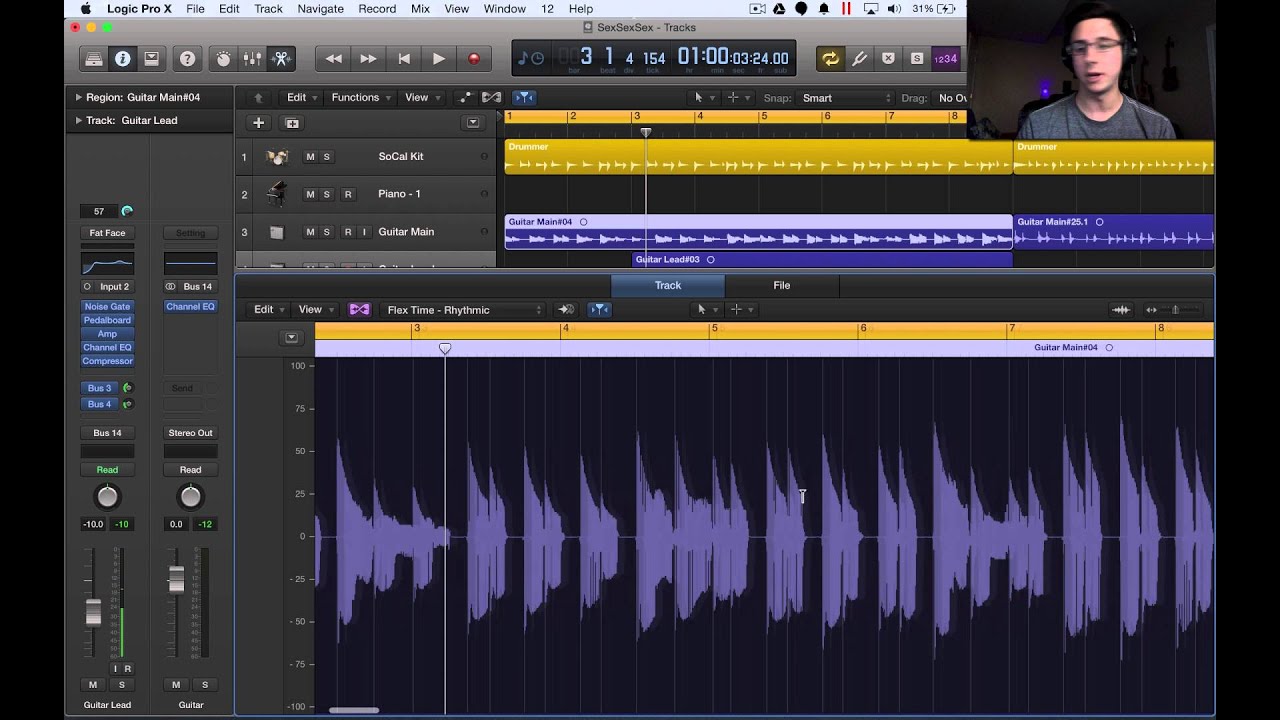
Task: Click the Fat Face setting button
Action: [107, 233]
